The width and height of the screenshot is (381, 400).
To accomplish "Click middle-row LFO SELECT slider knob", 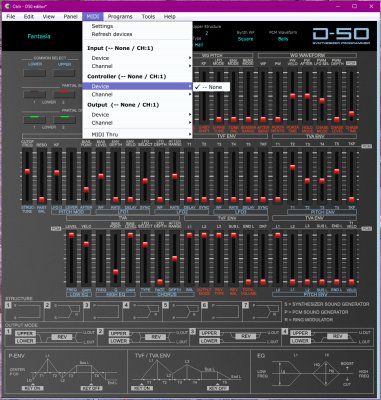I will click(x=145, y=181).
